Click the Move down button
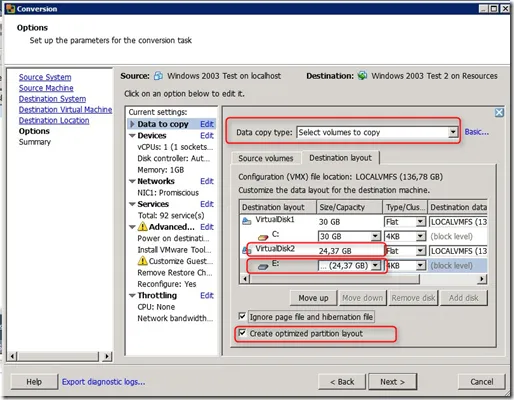The image size is (514, 400). (x=362, y=298)
